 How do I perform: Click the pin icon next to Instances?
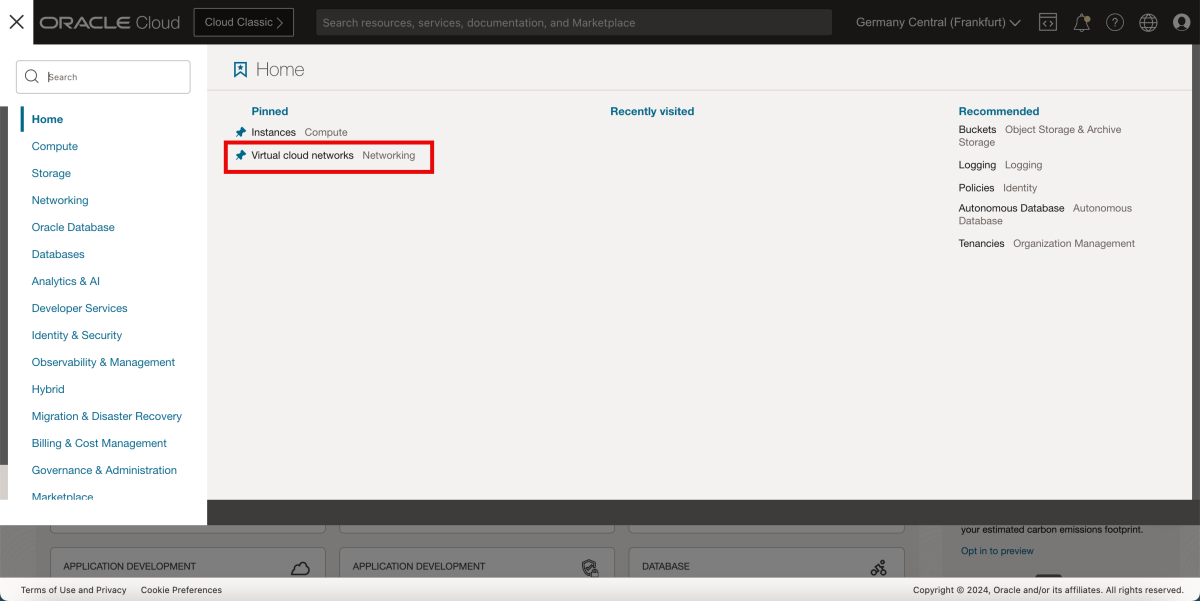240,131
